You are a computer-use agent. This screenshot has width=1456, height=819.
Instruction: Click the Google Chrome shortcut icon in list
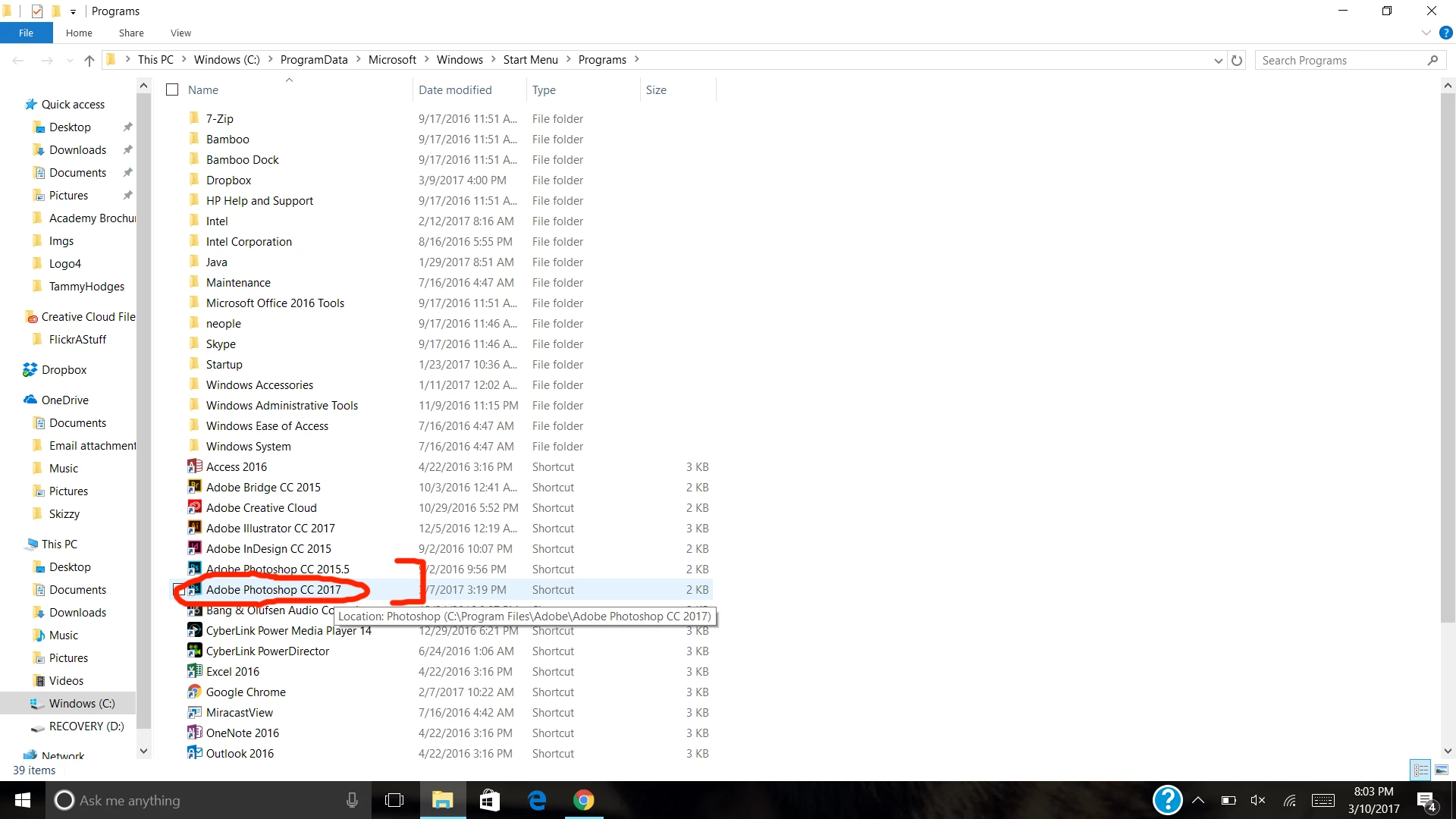coord(195,692)
